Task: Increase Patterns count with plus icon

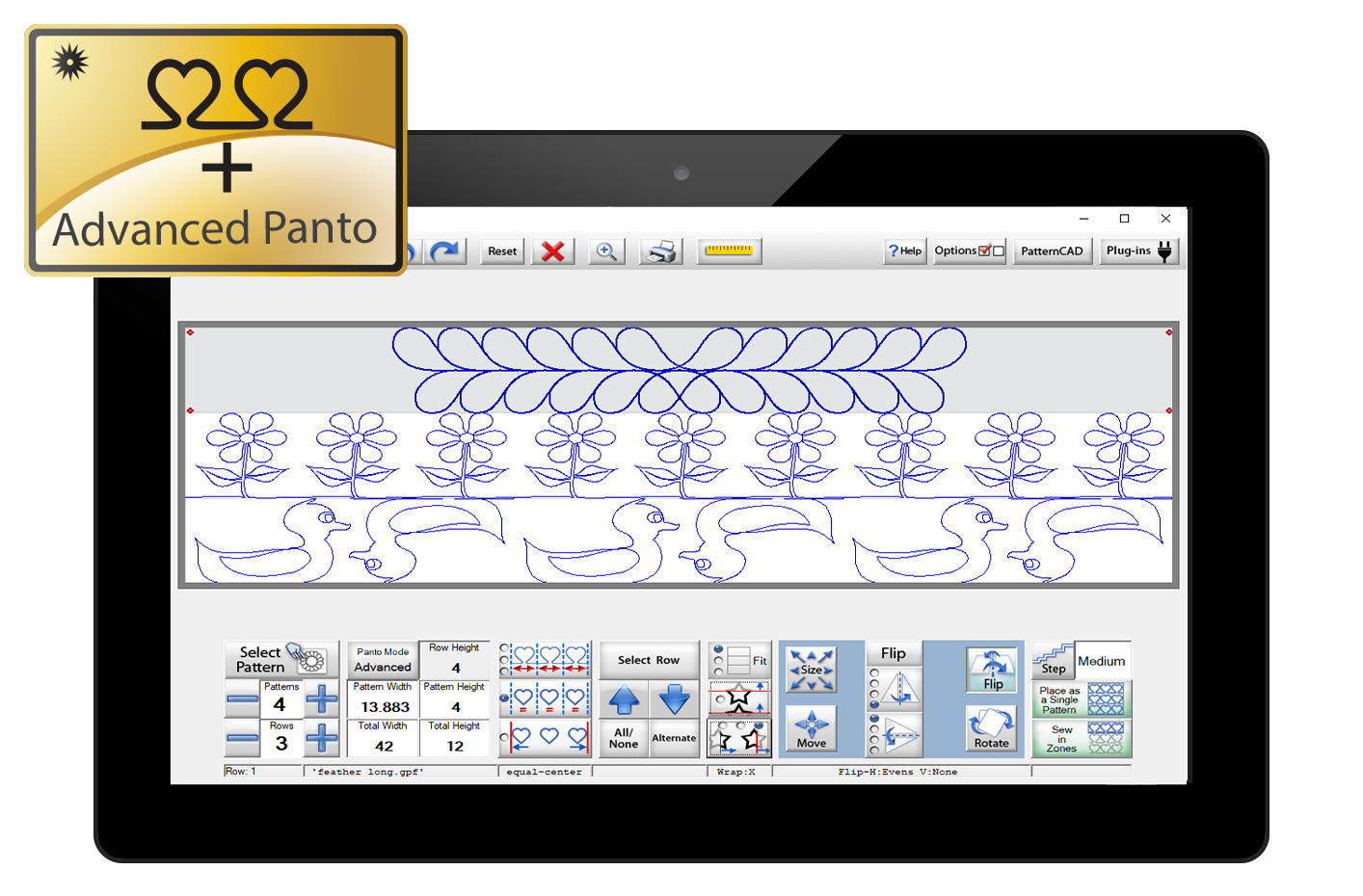Action: [x=322, y=698]
